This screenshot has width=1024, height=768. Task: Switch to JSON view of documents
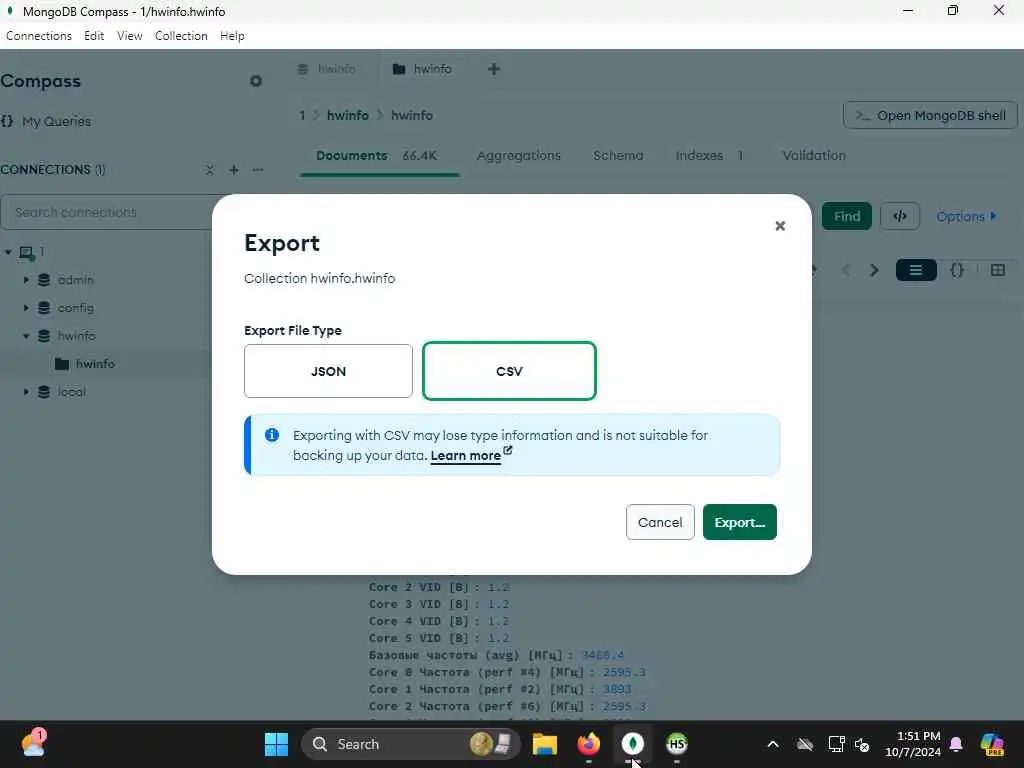957,270
